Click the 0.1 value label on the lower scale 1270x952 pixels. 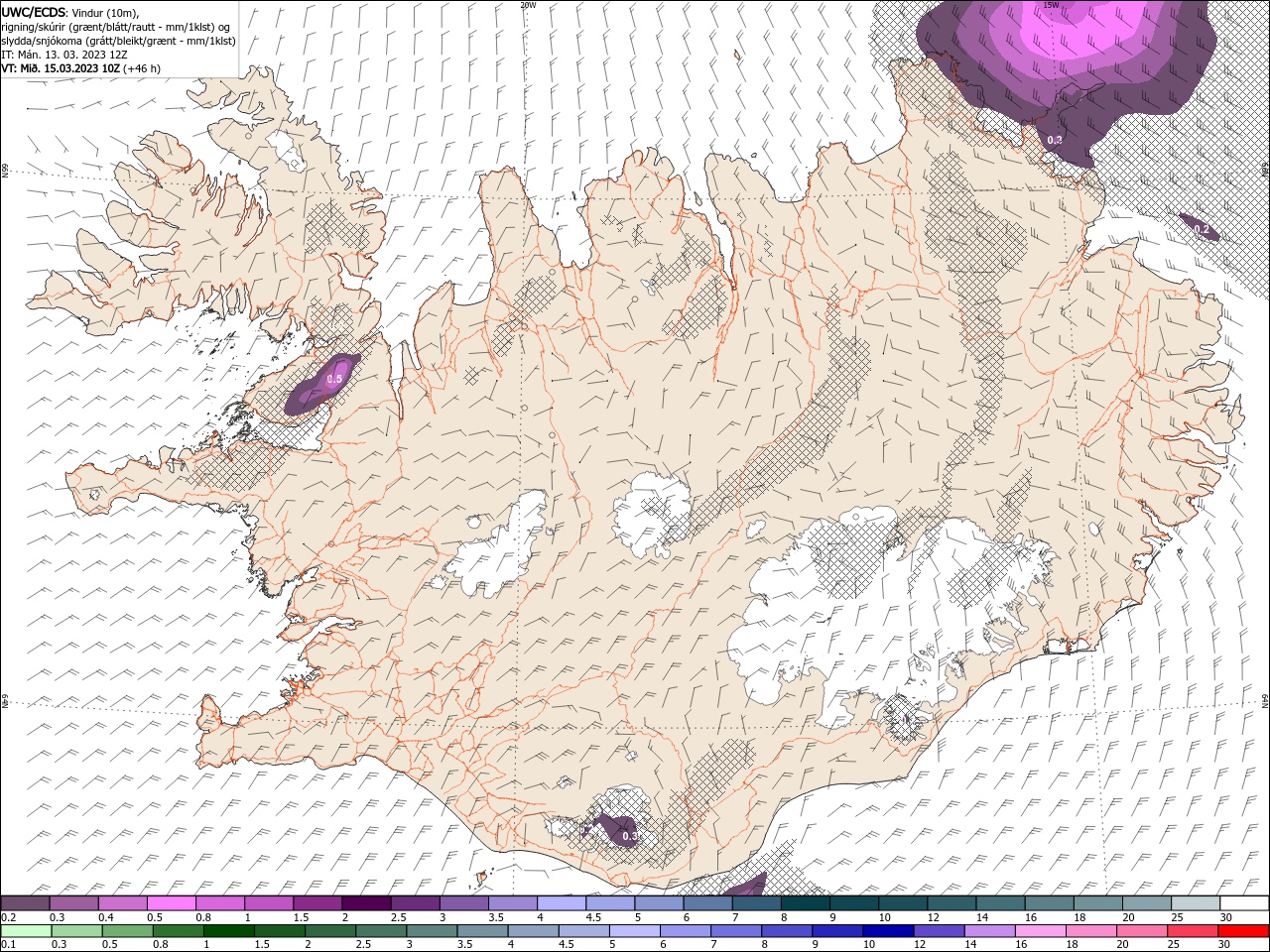tap(8, 945)
